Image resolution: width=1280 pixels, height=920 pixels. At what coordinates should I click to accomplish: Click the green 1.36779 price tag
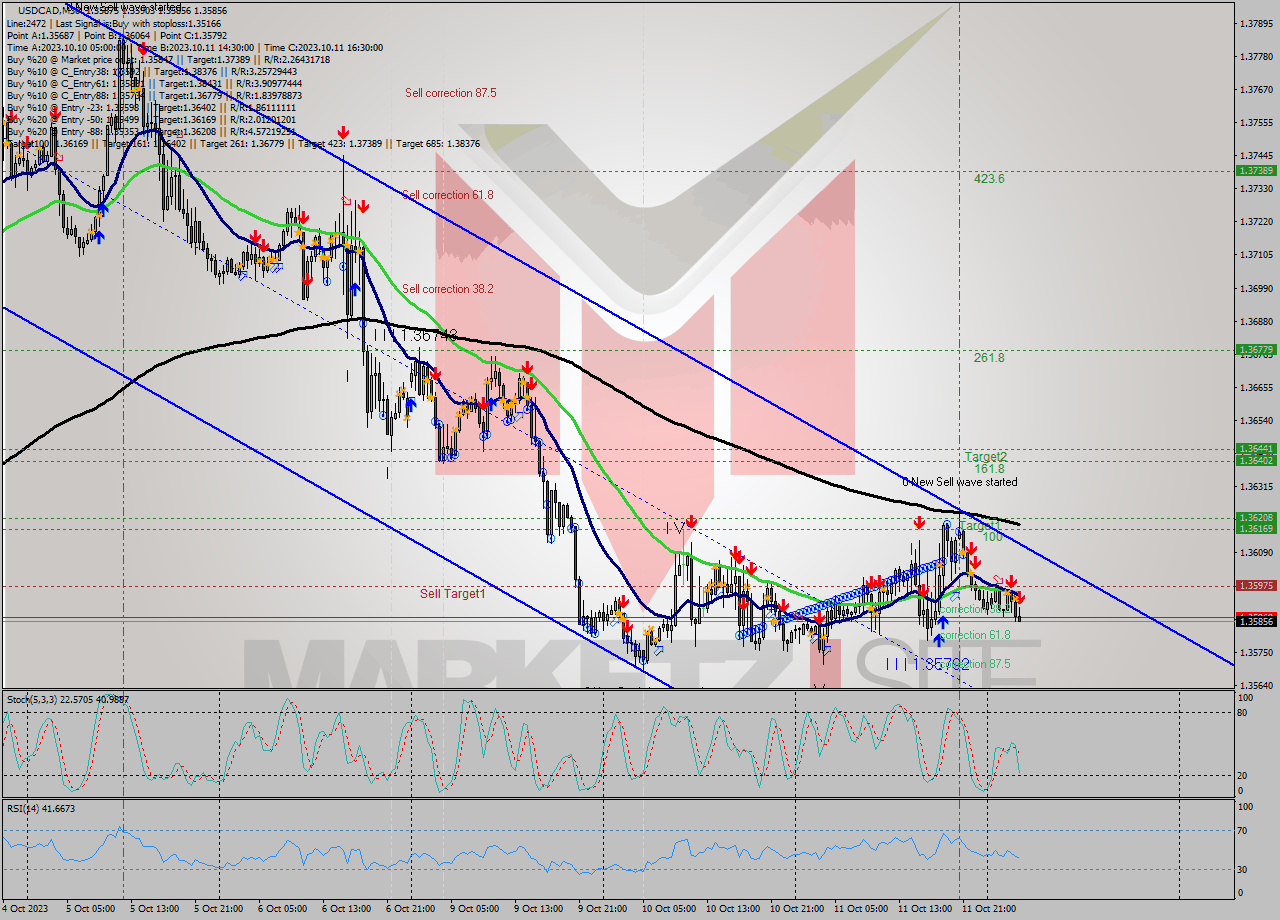(x=1256, y=350)
